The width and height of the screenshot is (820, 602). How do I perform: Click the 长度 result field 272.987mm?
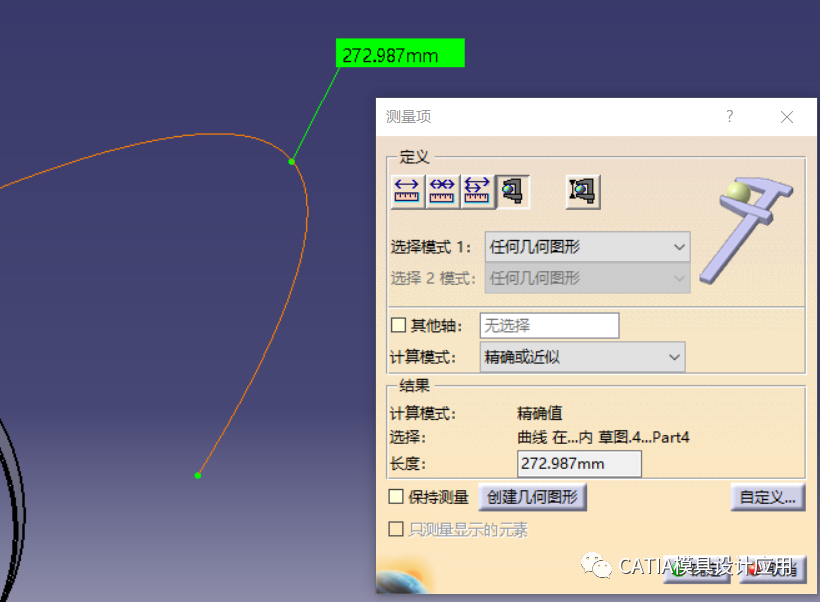click(x=579, y=464)
